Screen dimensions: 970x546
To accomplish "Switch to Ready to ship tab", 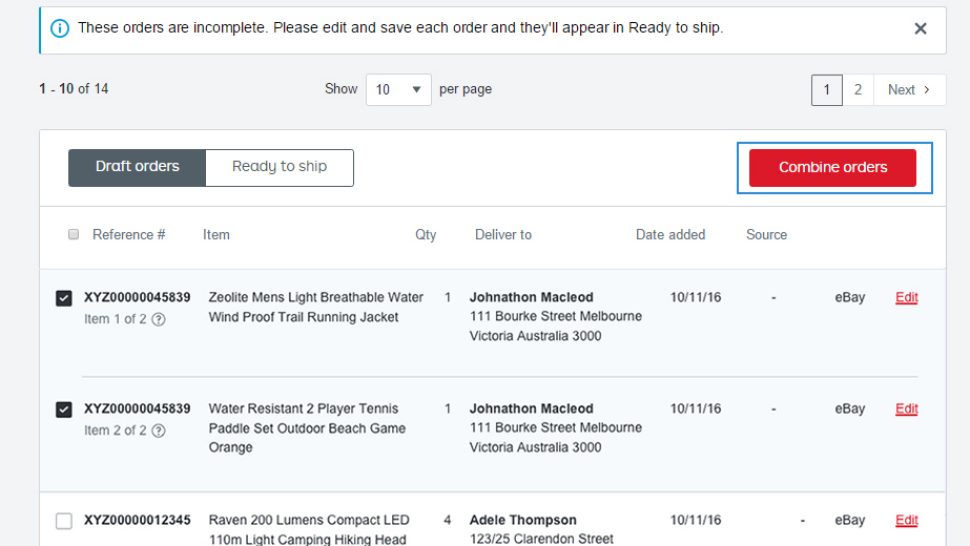I will point(280,167).
